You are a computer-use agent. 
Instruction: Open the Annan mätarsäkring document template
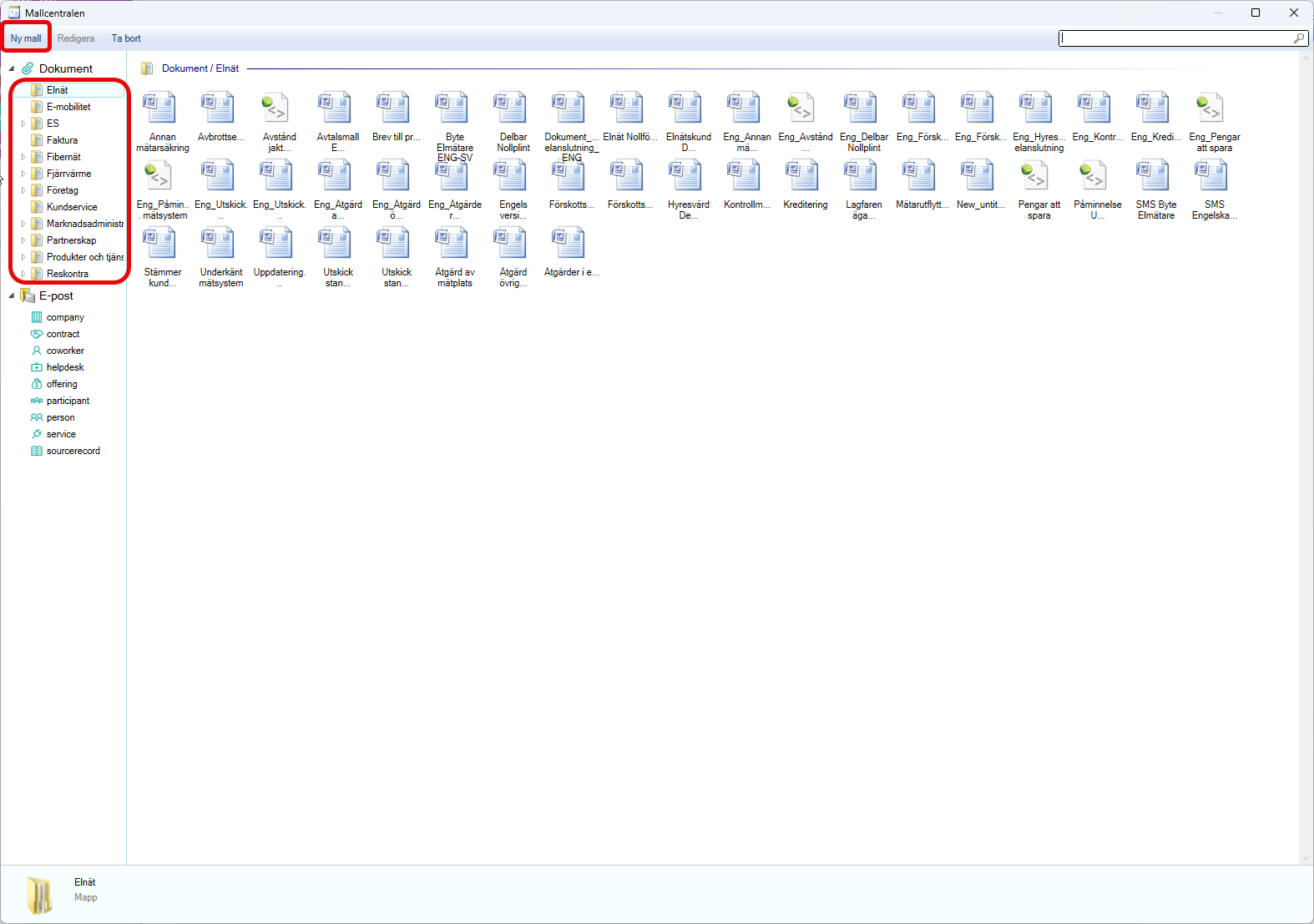tap(159, 109)
